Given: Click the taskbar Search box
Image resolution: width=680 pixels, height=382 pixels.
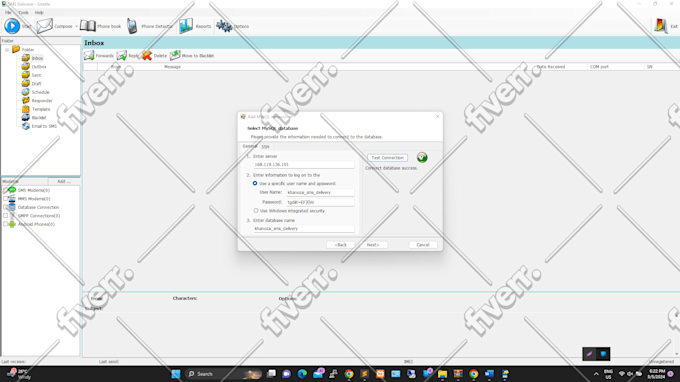Looking at the screenshot, I should tap(224, 374).
